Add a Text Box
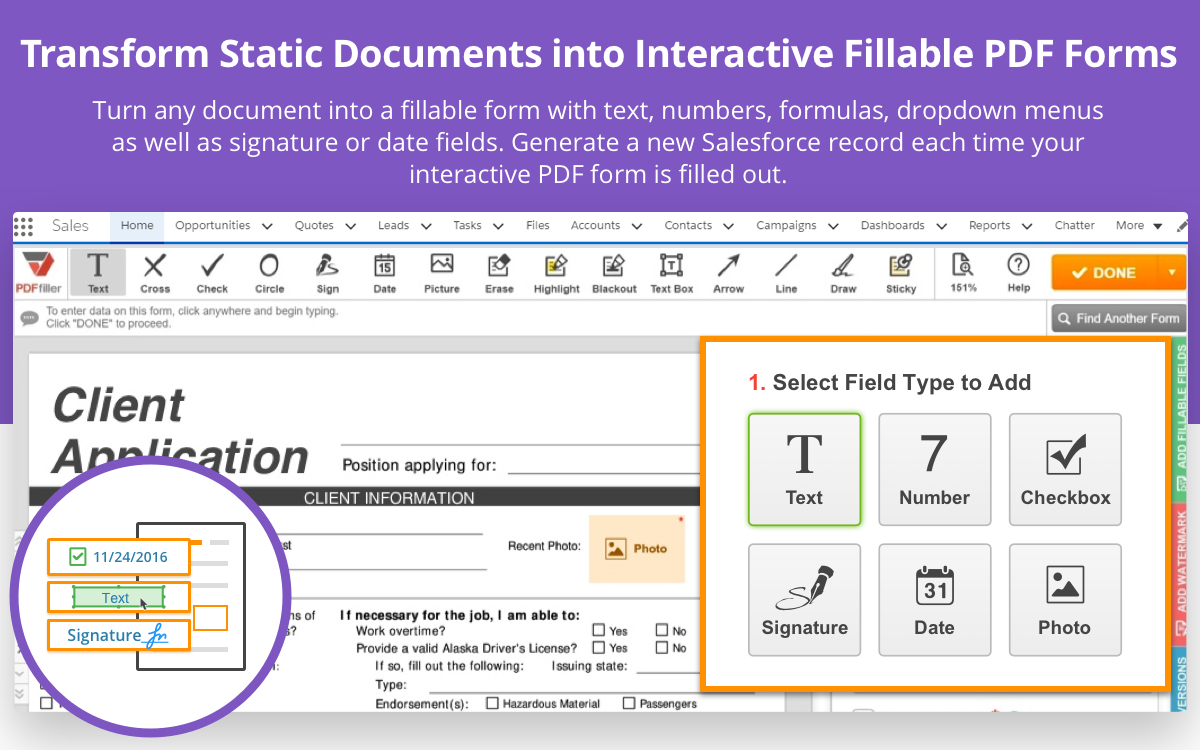Viewport: 1200px width, 750px height. (x=671, y=272)
